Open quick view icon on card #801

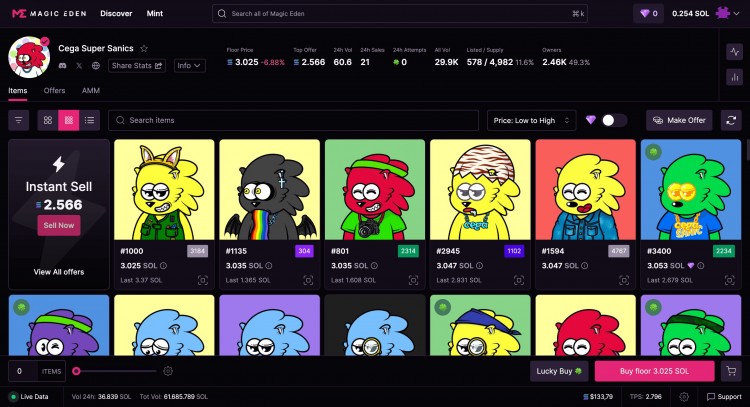(413, 280)
